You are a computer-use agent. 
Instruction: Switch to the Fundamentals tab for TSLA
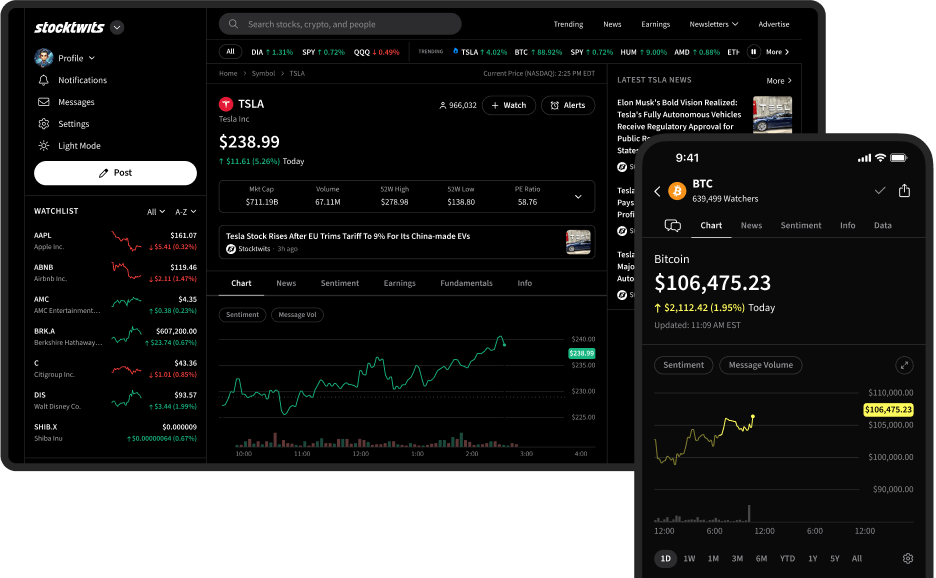click(466, 283)
